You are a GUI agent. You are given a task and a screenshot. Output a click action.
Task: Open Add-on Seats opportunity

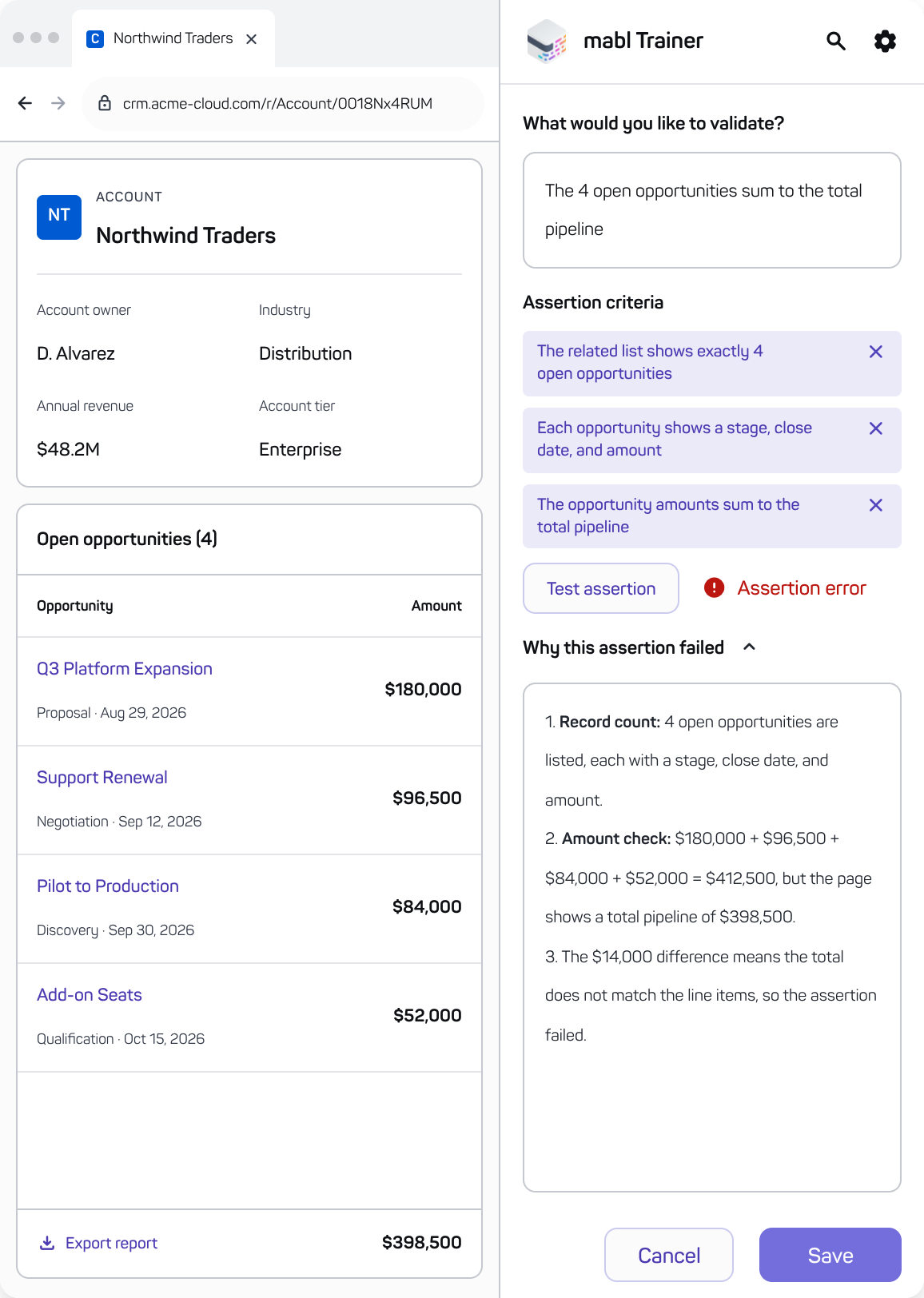click(x=90, y=995)
